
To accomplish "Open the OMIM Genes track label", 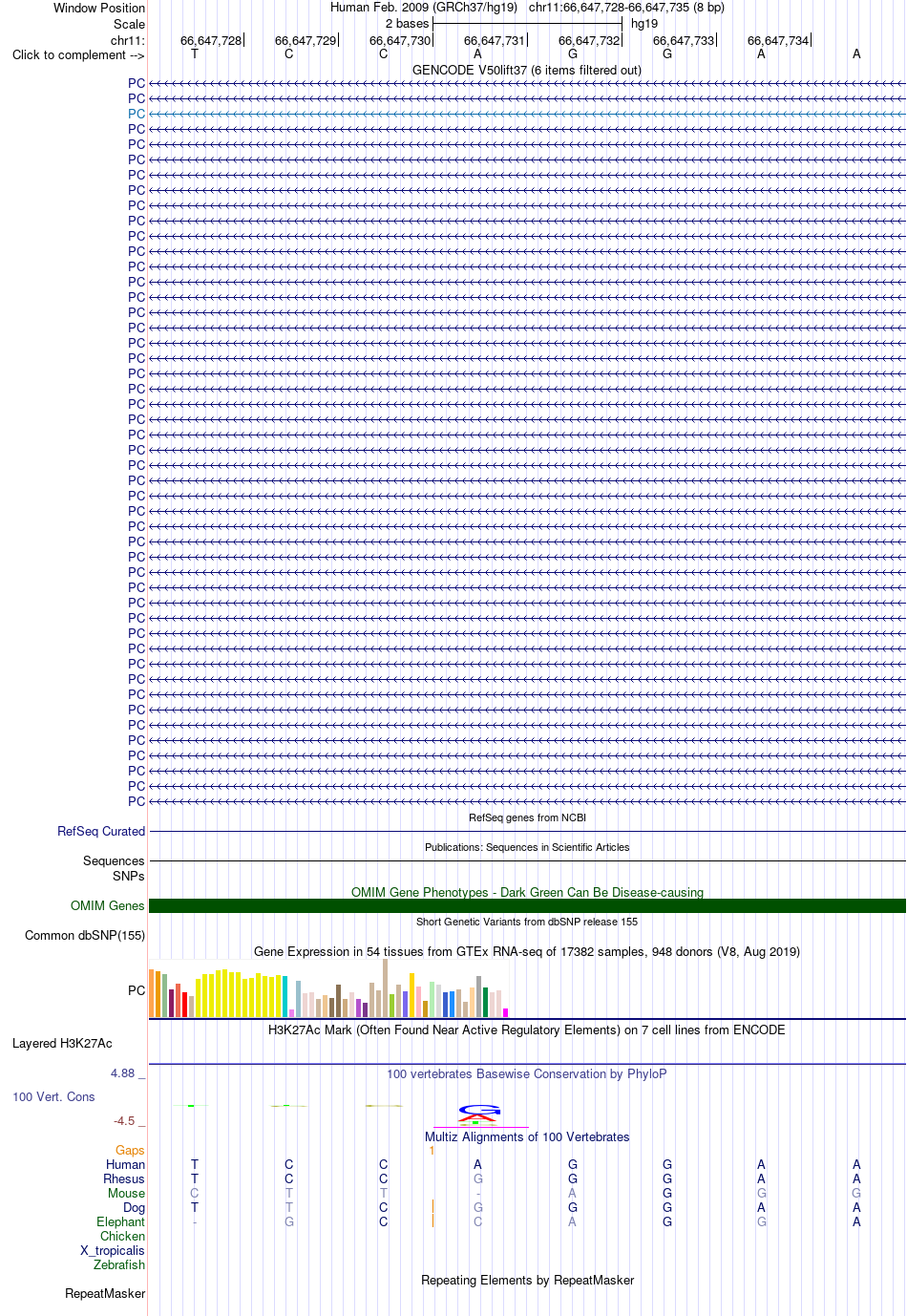I will coord(108,905).
